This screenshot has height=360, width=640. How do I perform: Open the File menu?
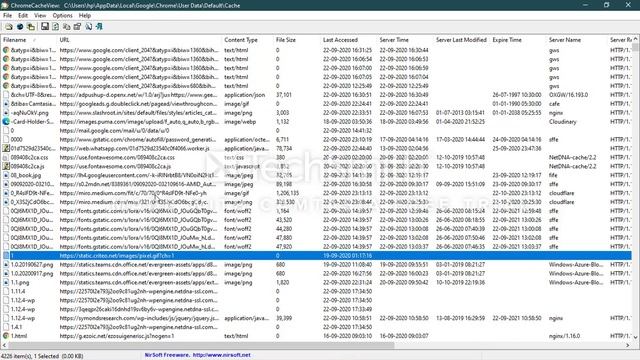(7, 16)
